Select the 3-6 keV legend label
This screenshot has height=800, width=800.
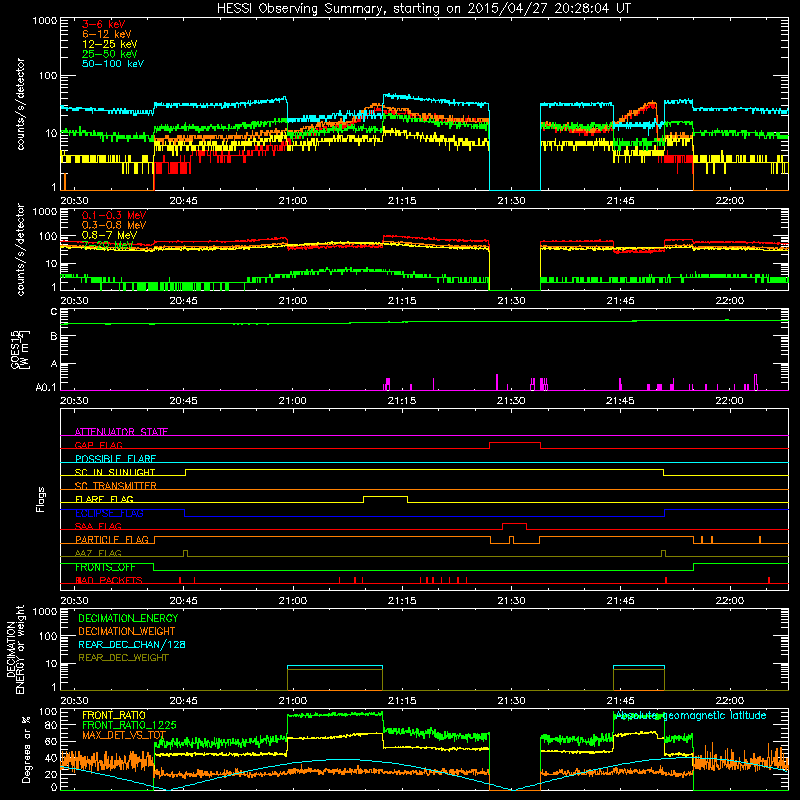pyautogui.click(x=103, y=24)
